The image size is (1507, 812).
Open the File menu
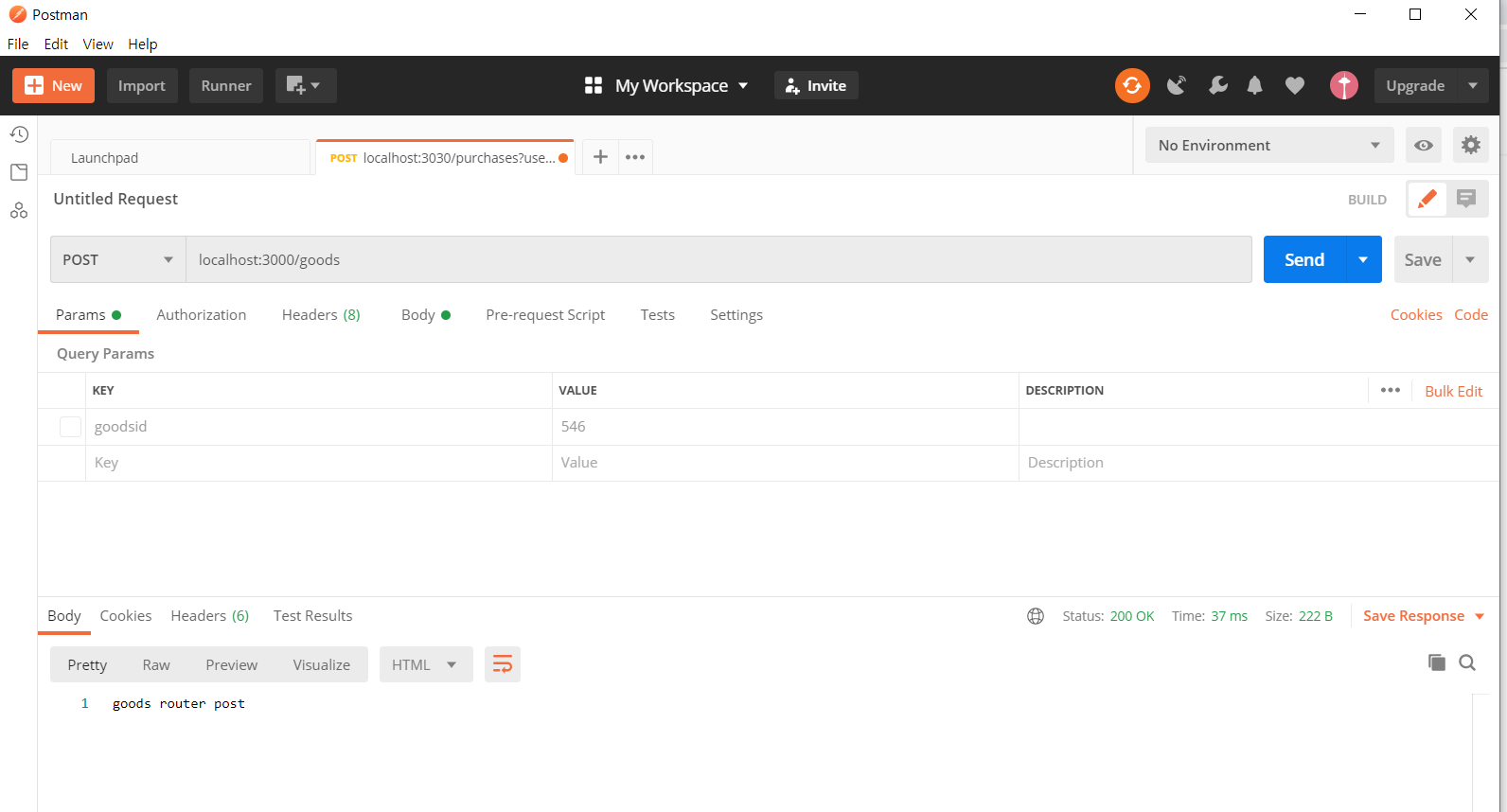pos(18,44)
